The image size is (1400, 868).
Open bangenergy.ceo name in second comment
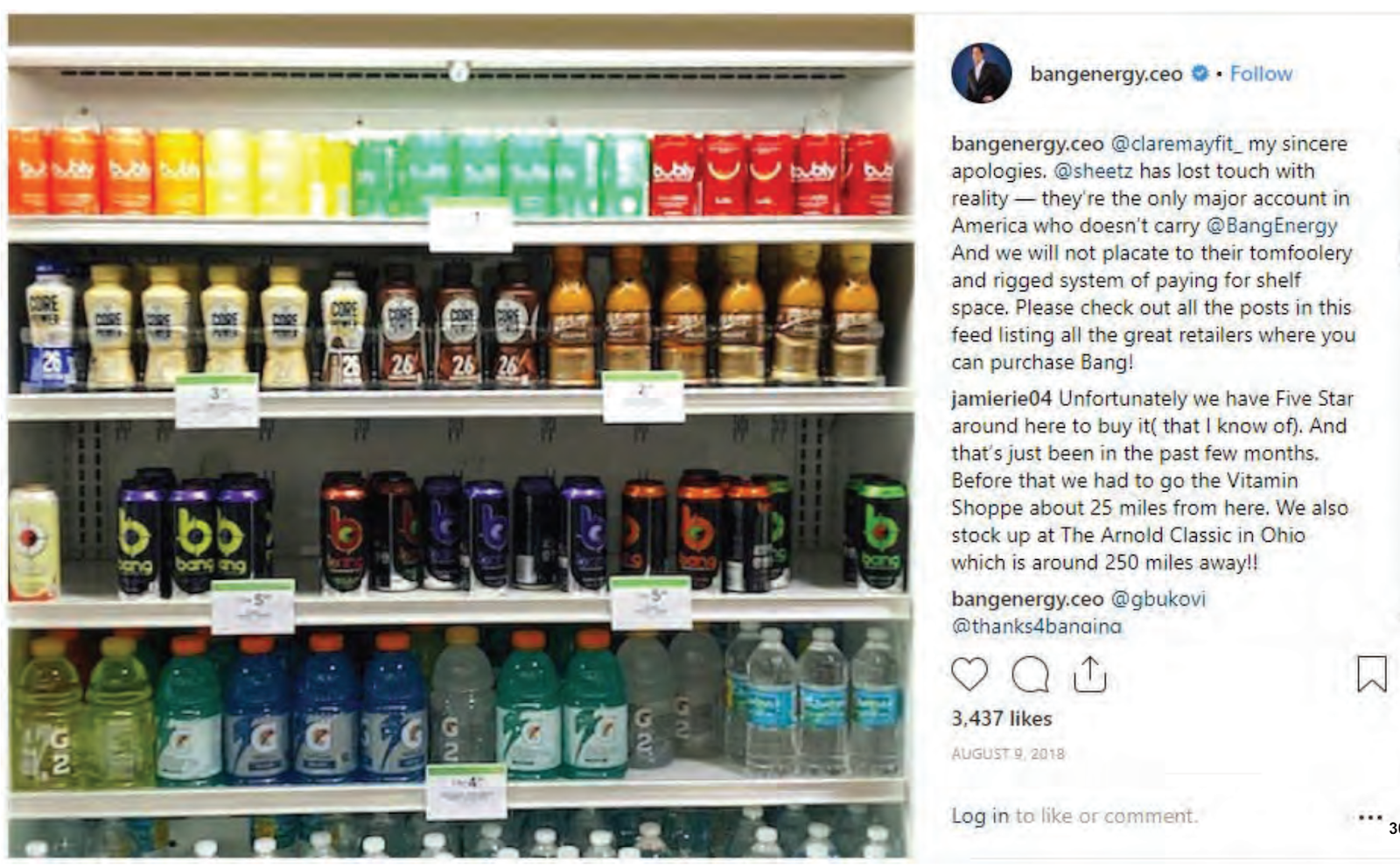click(x=1027, y=598)
